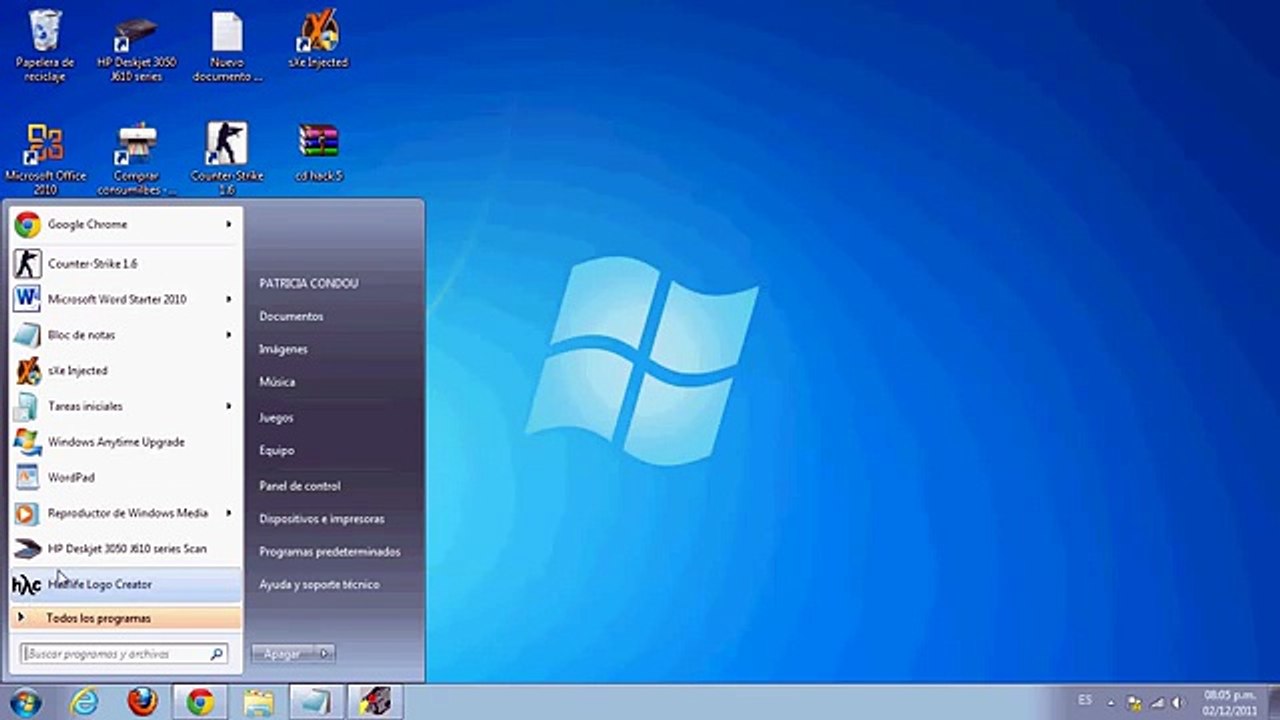Open Mozilla Firefox from the taskbar
This screenshot has width=1280, height=720.
[142, 702]
